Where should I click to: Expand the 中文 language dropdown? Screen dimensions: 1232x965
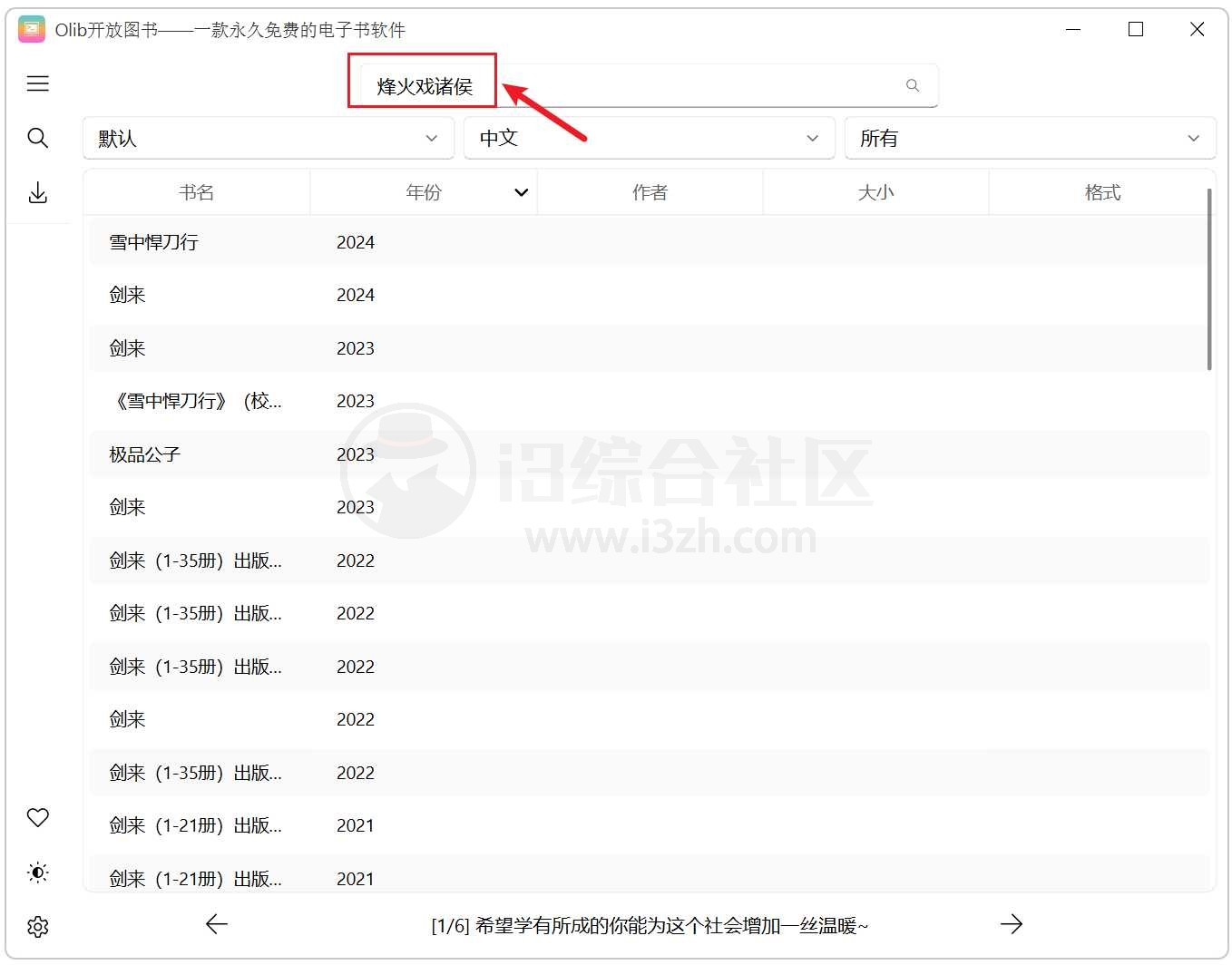pyautogui.click(x=649, y=138)
